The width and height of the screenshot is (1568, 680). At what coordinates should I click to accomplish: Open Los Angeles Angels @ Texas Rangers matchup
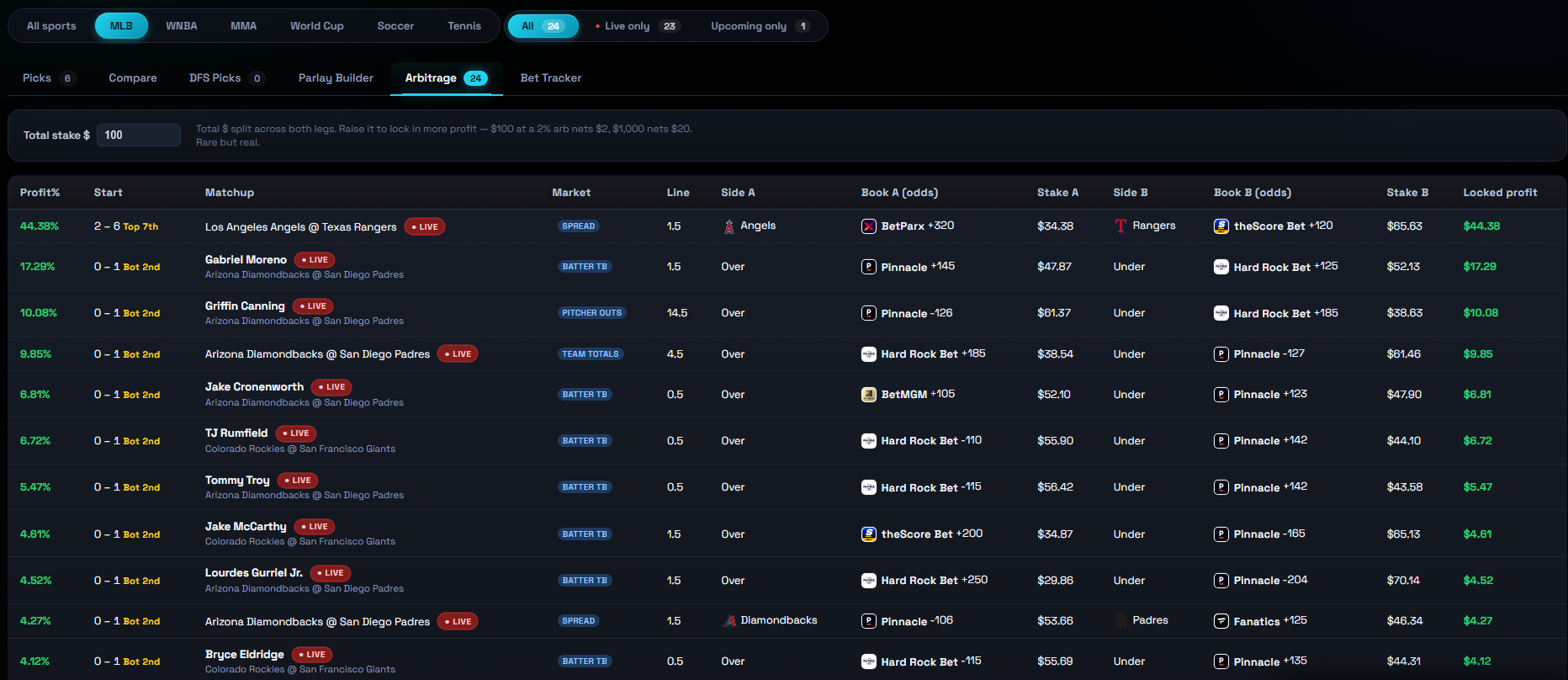point(300,227)
